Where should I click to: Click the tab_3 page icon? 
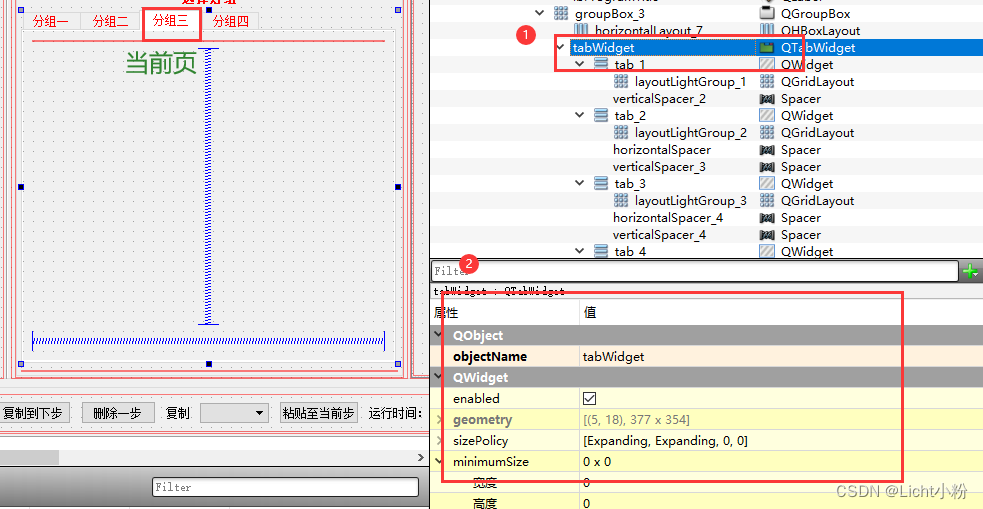click(601, 183)
